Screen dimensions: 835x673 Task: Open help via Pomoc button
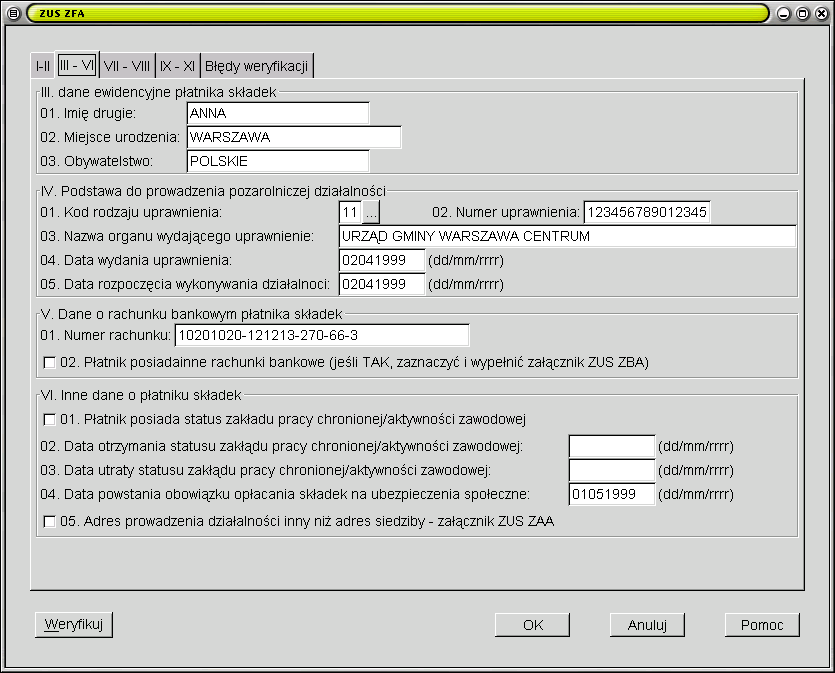coord(762,625)
